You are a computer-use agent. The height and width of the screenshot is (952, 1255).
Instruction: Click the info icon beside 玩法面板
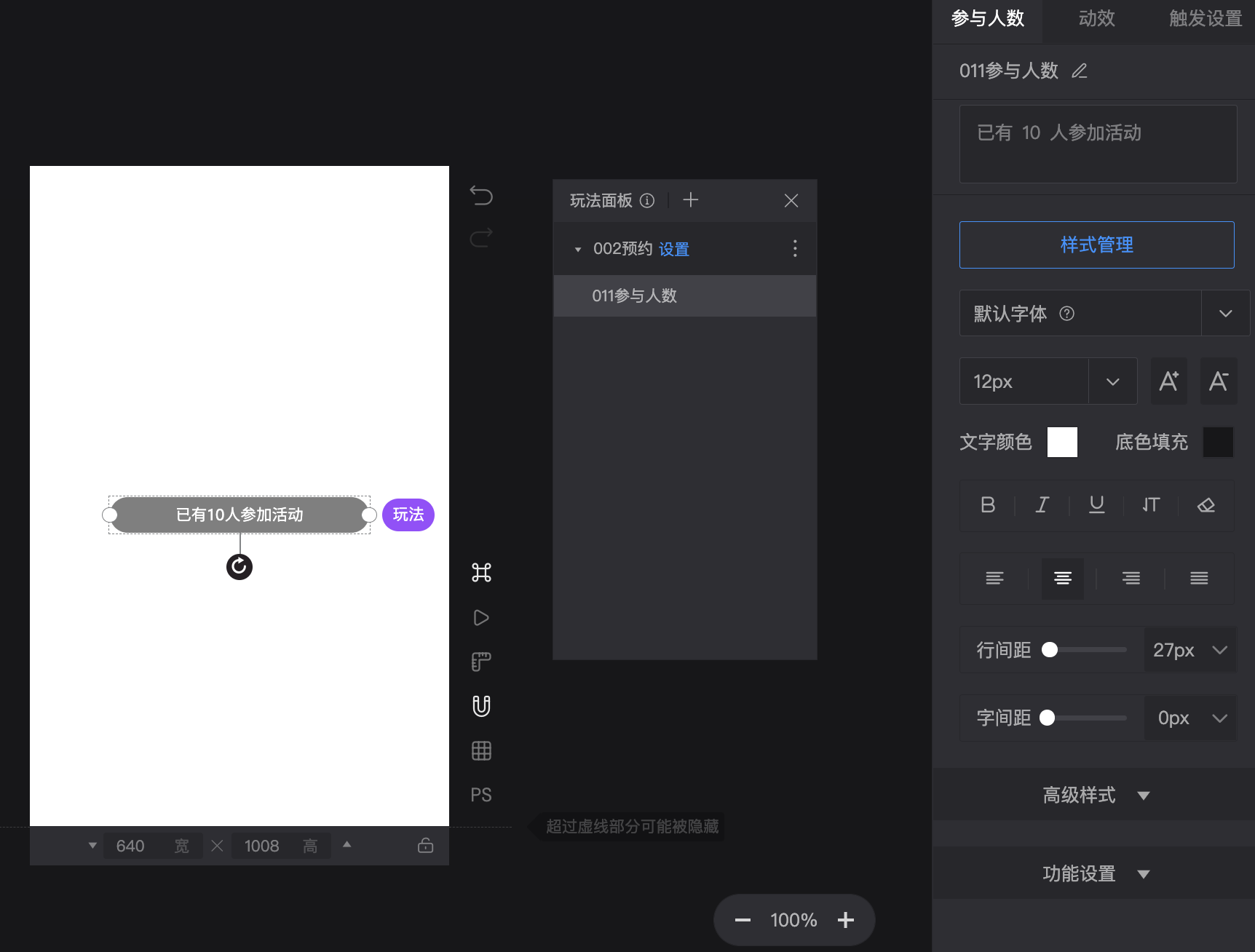point(647,200)
